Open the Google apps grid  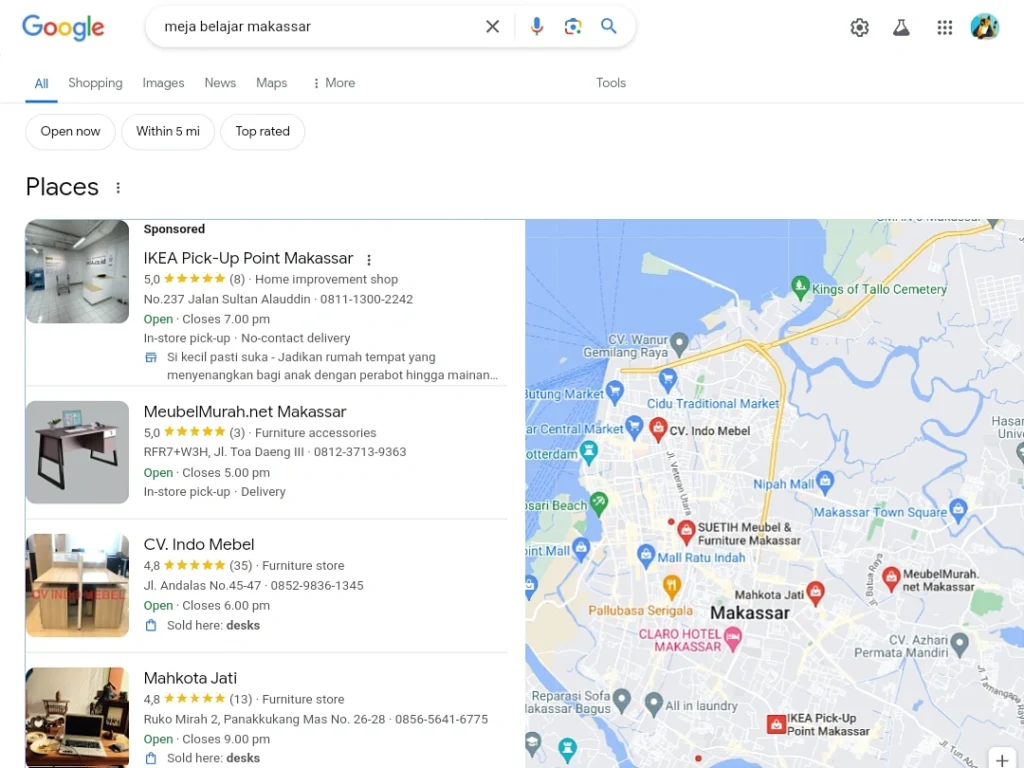click(944, 27)
